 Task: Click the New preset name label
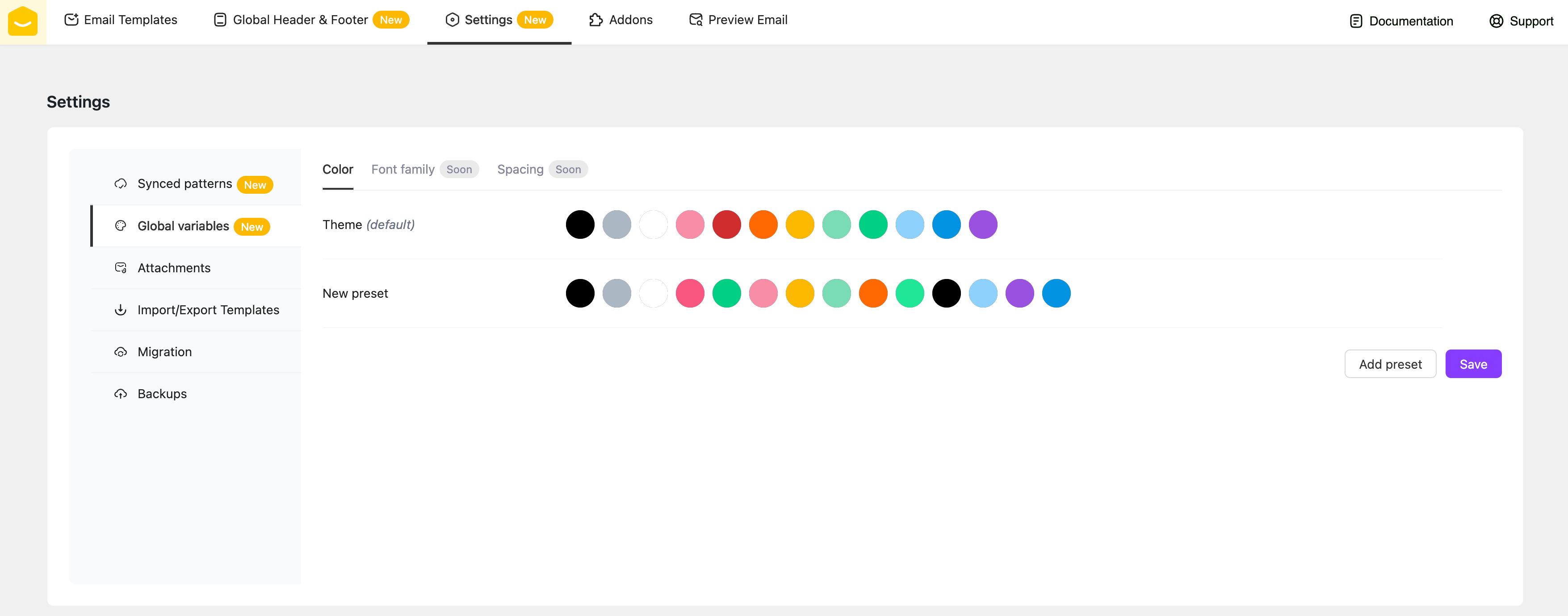[x=355, y=294]
